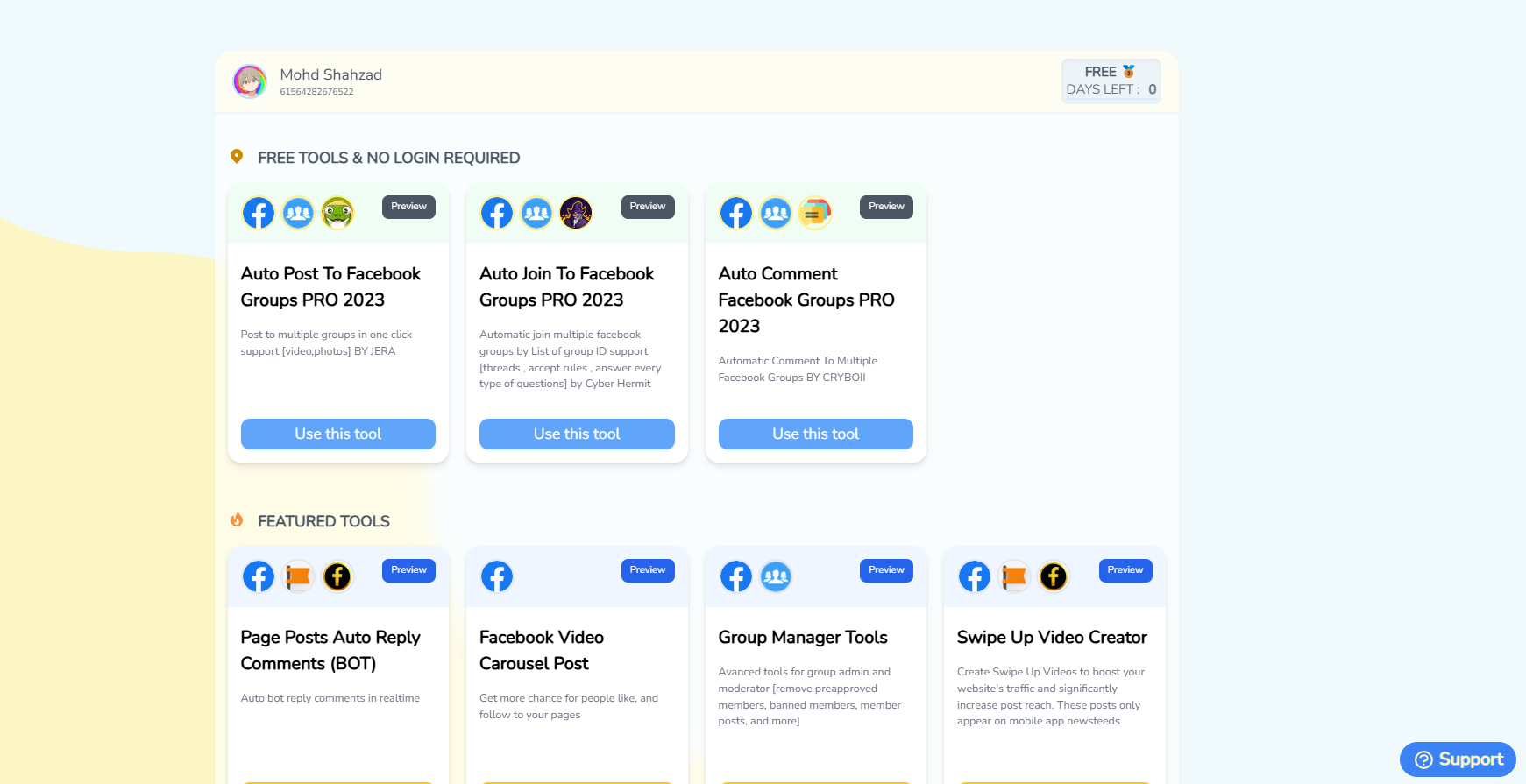1526x784 pixels.
Task: Click the Facebook icon on Video Carousel card
Action: (497, 576)
